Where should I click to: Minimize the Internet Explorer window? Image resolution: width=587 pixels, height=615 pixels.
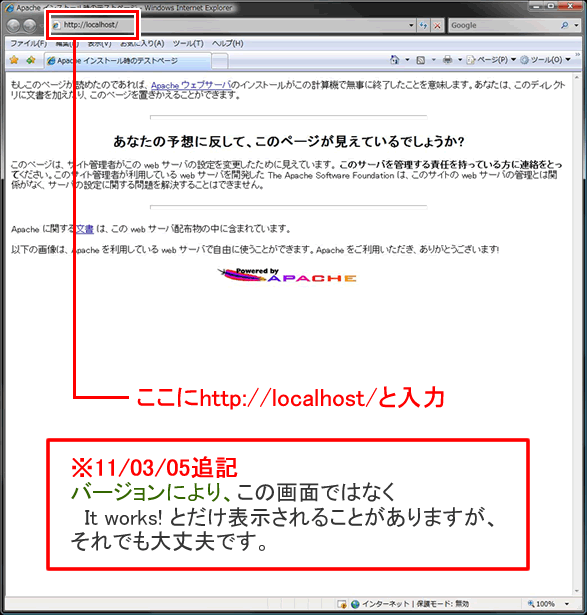click(536, 6)
